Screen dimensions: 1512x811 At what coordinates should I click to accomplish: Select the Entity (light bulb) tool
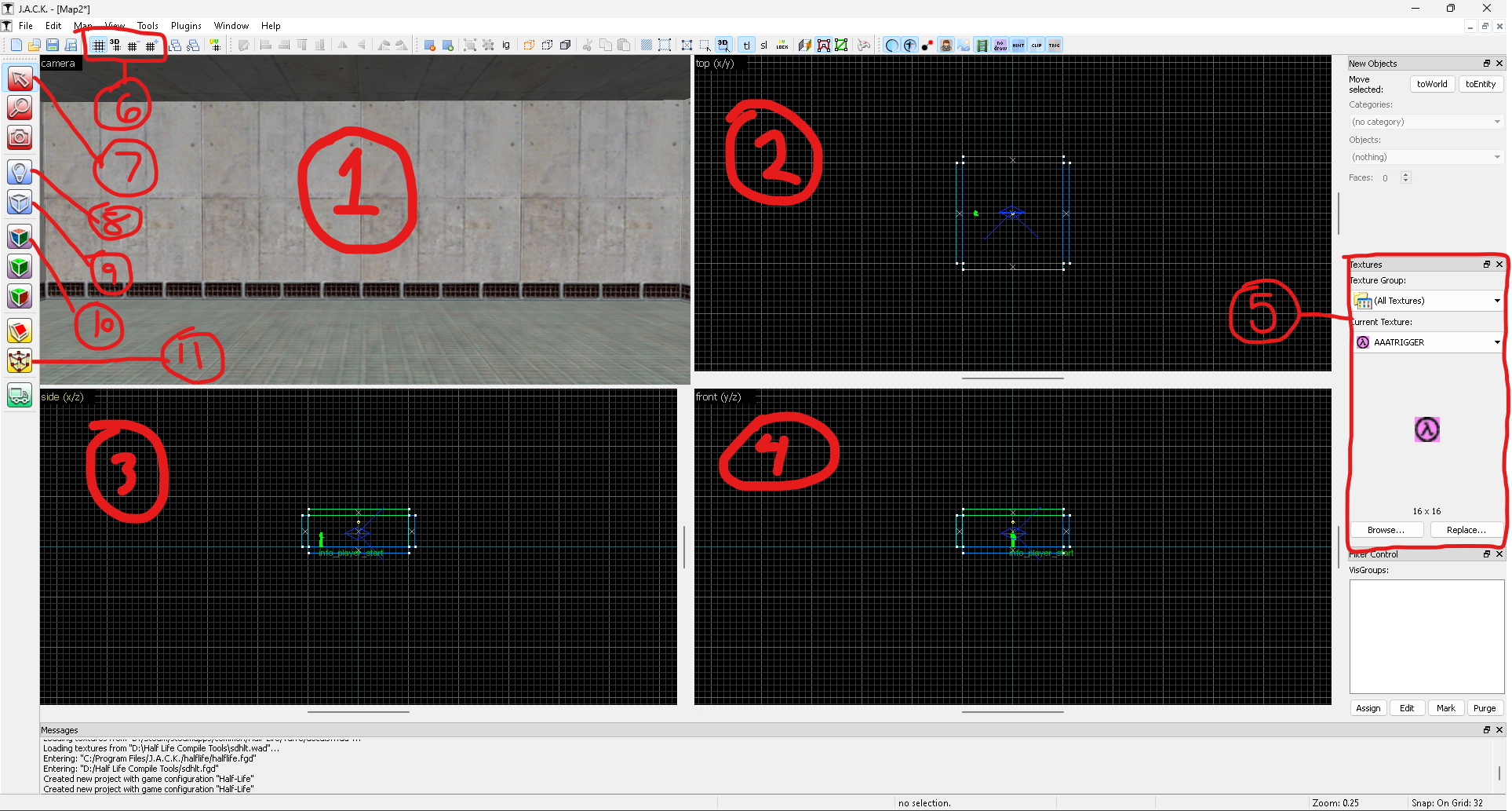click(20, 172)
